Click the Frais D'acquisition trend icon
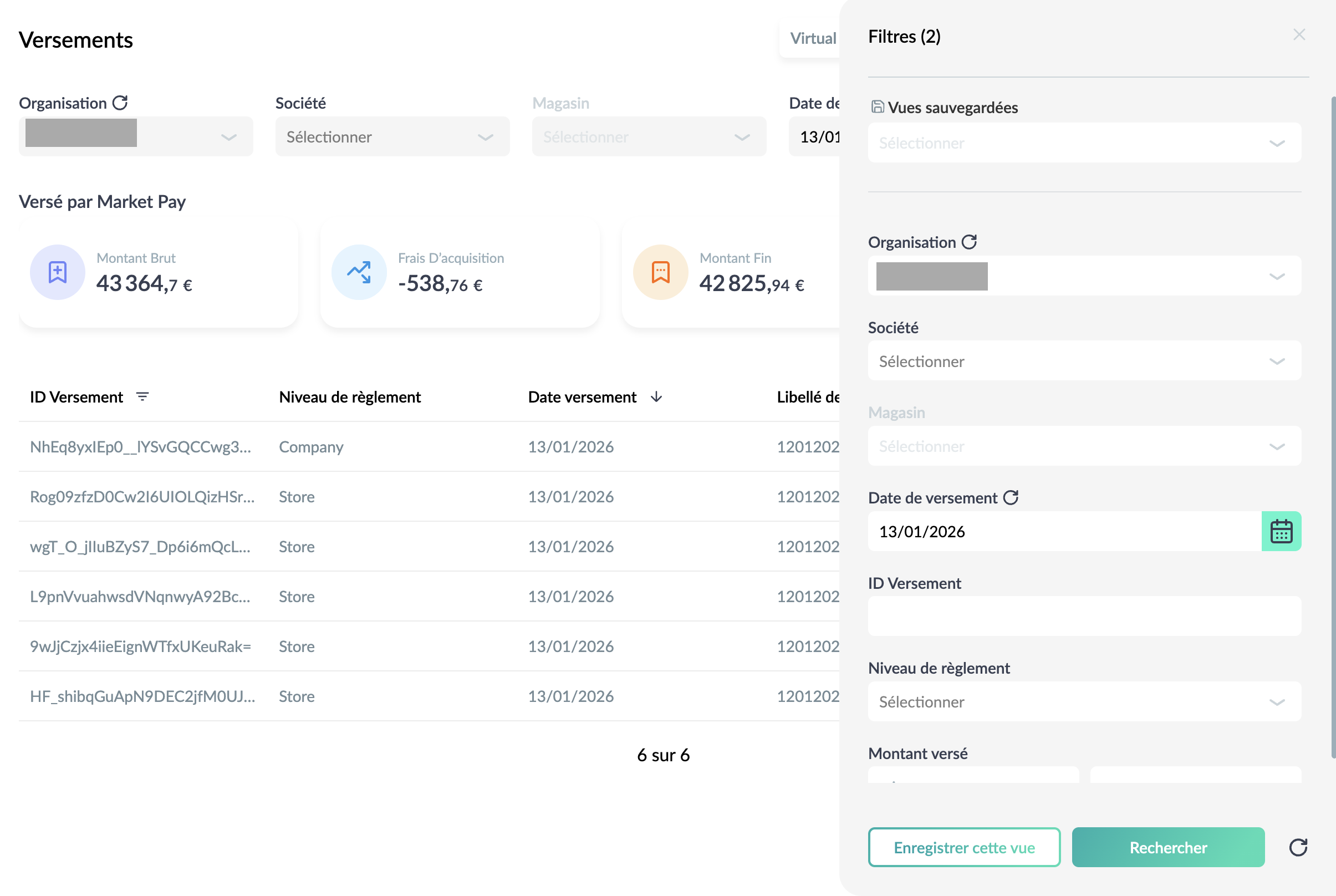 tap(359, 273)
